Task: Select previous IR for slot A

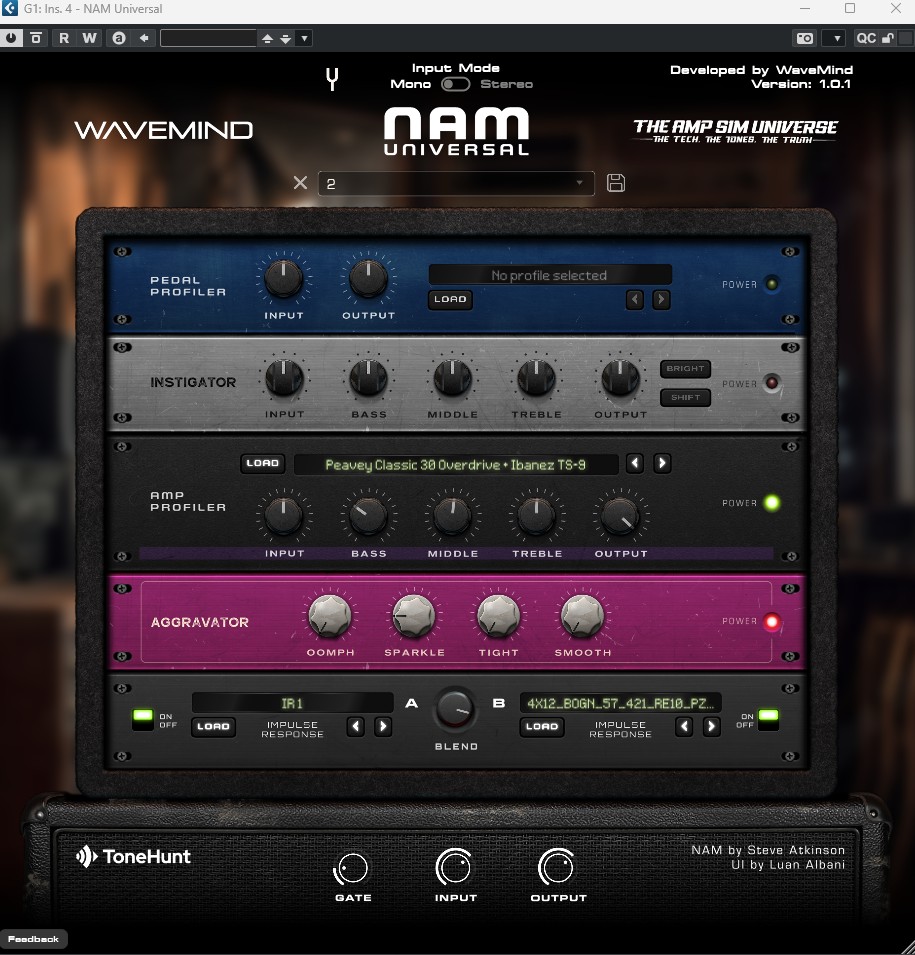Action: (x=356, y=726)
